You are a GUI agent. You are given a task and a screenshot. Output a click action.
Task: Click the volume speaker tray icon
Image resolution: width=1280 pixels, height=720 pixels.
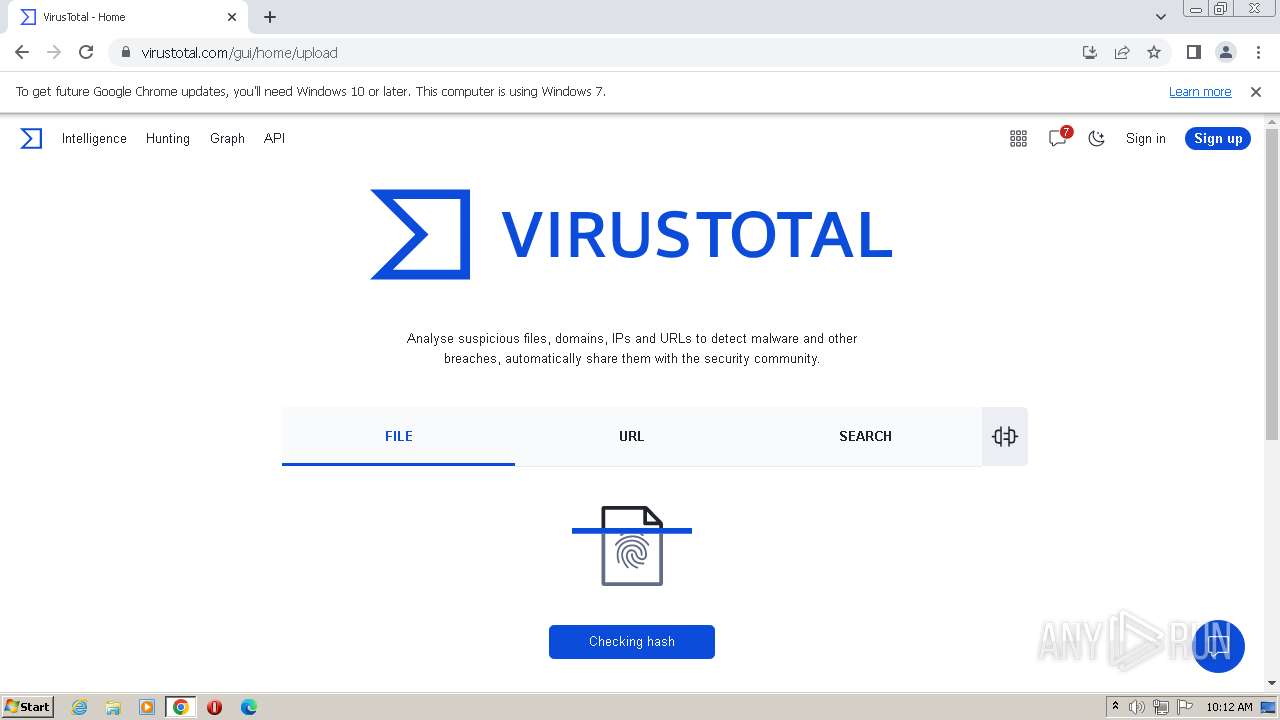coord(1137,707)
